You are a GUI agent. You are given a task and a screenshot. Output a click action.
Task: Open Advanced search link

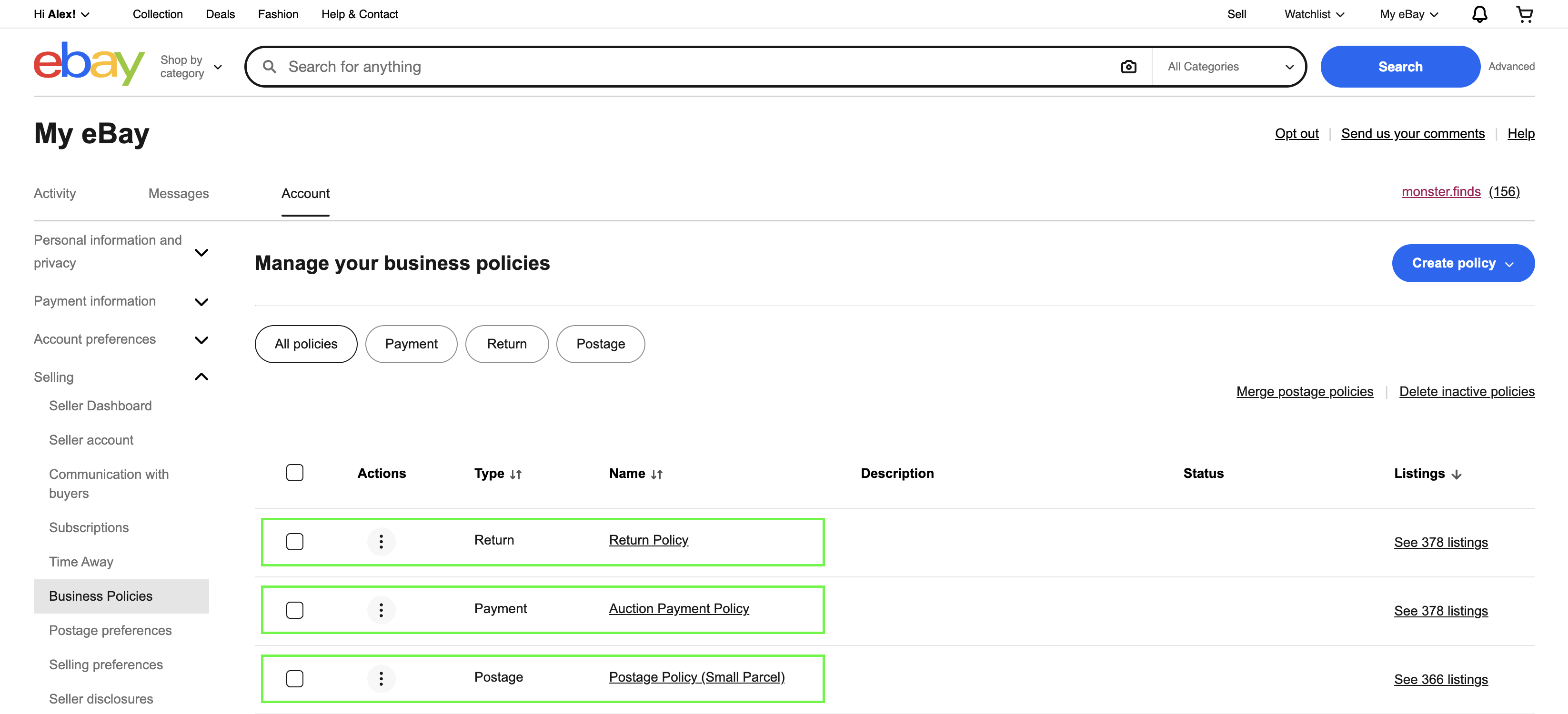pyautogui.click(x=1511, y=66)
